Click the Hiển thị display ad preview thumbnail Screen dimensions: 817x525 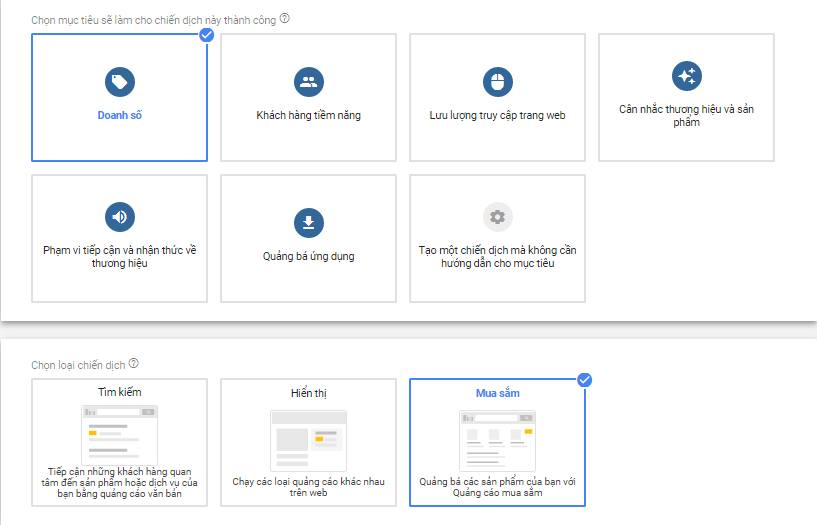pos(308,439)
